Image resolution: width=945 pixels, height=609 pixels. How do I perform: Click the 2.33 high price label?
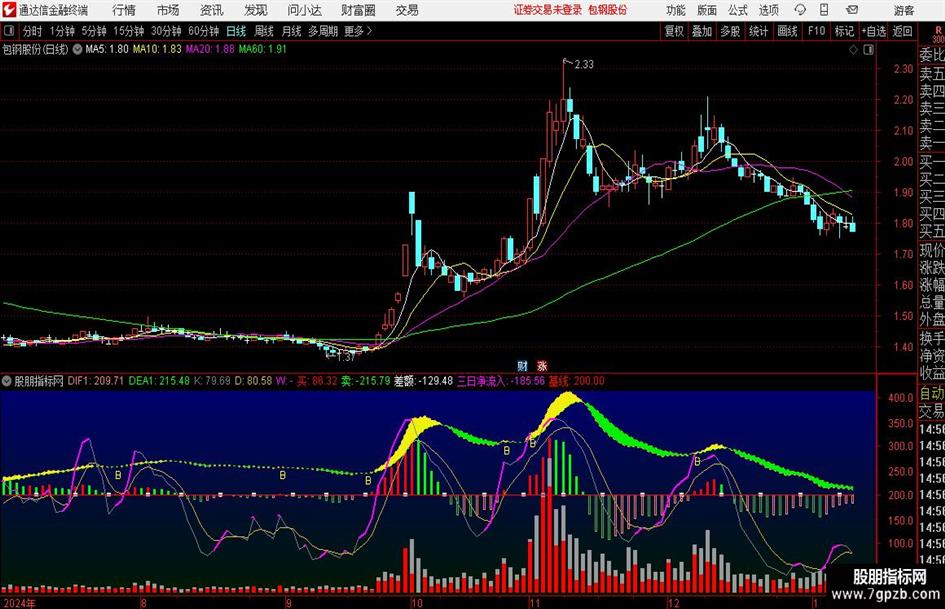(584, 65)
